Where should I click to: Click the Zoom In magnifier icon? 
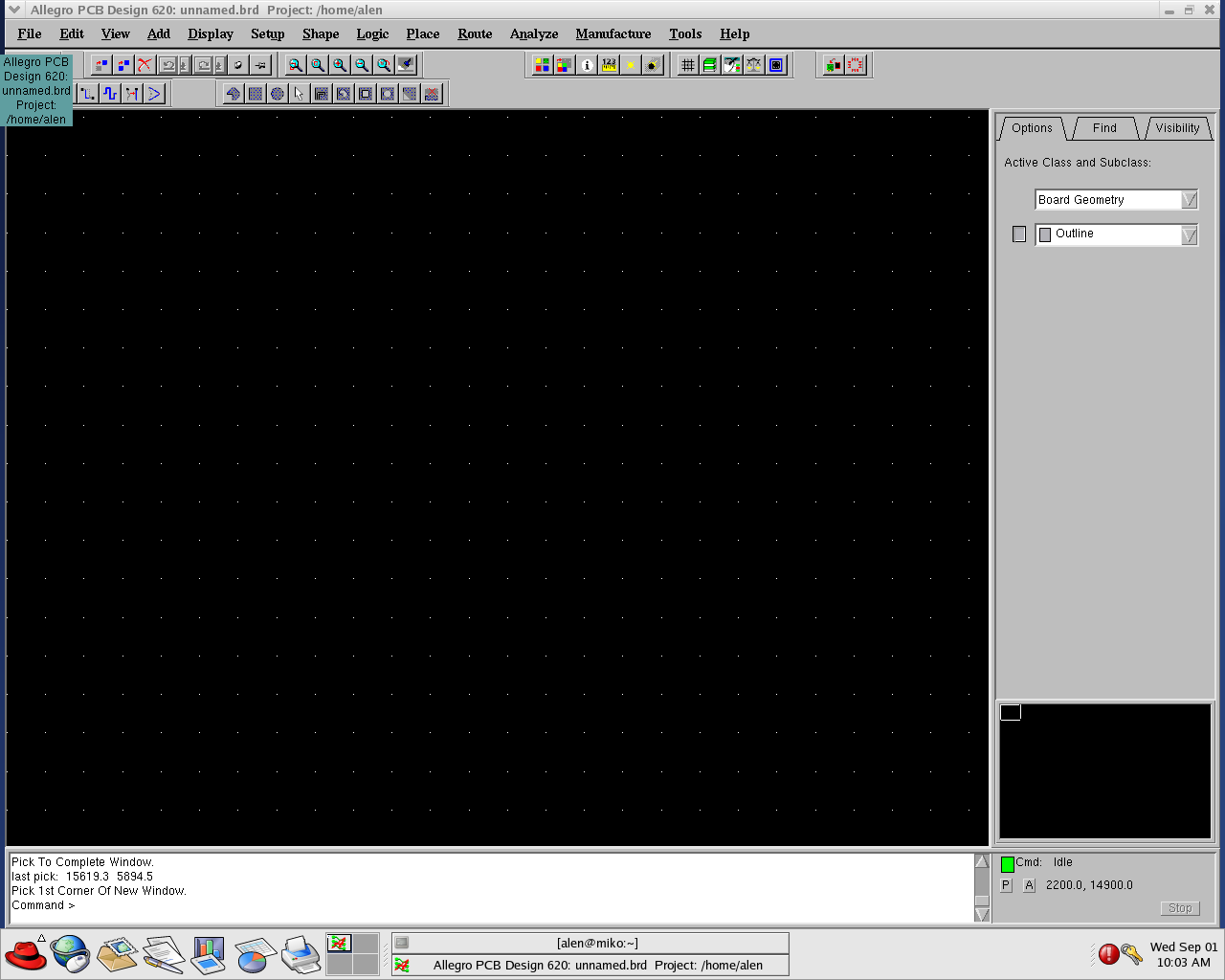[340, 65]
